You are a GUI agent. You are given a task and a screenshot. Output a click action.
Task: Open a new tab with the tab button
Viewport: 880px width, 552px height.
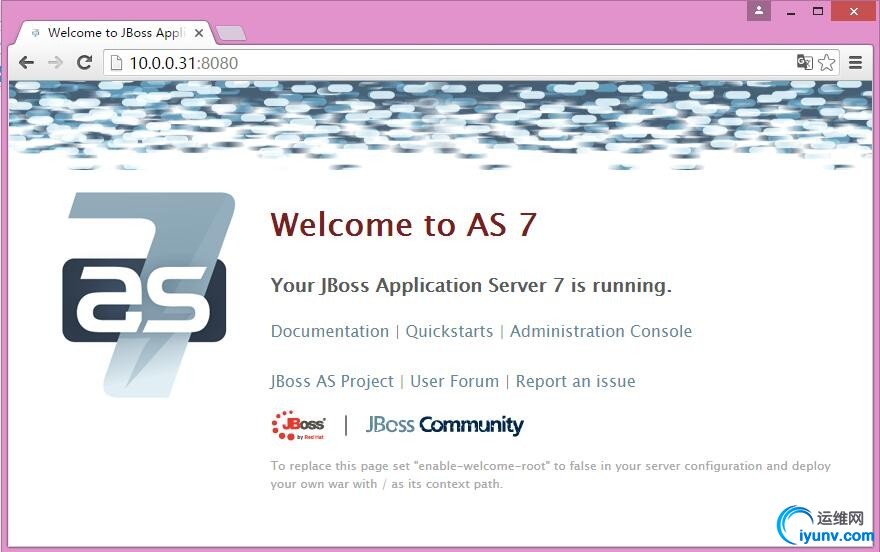(x=231, y=33)
